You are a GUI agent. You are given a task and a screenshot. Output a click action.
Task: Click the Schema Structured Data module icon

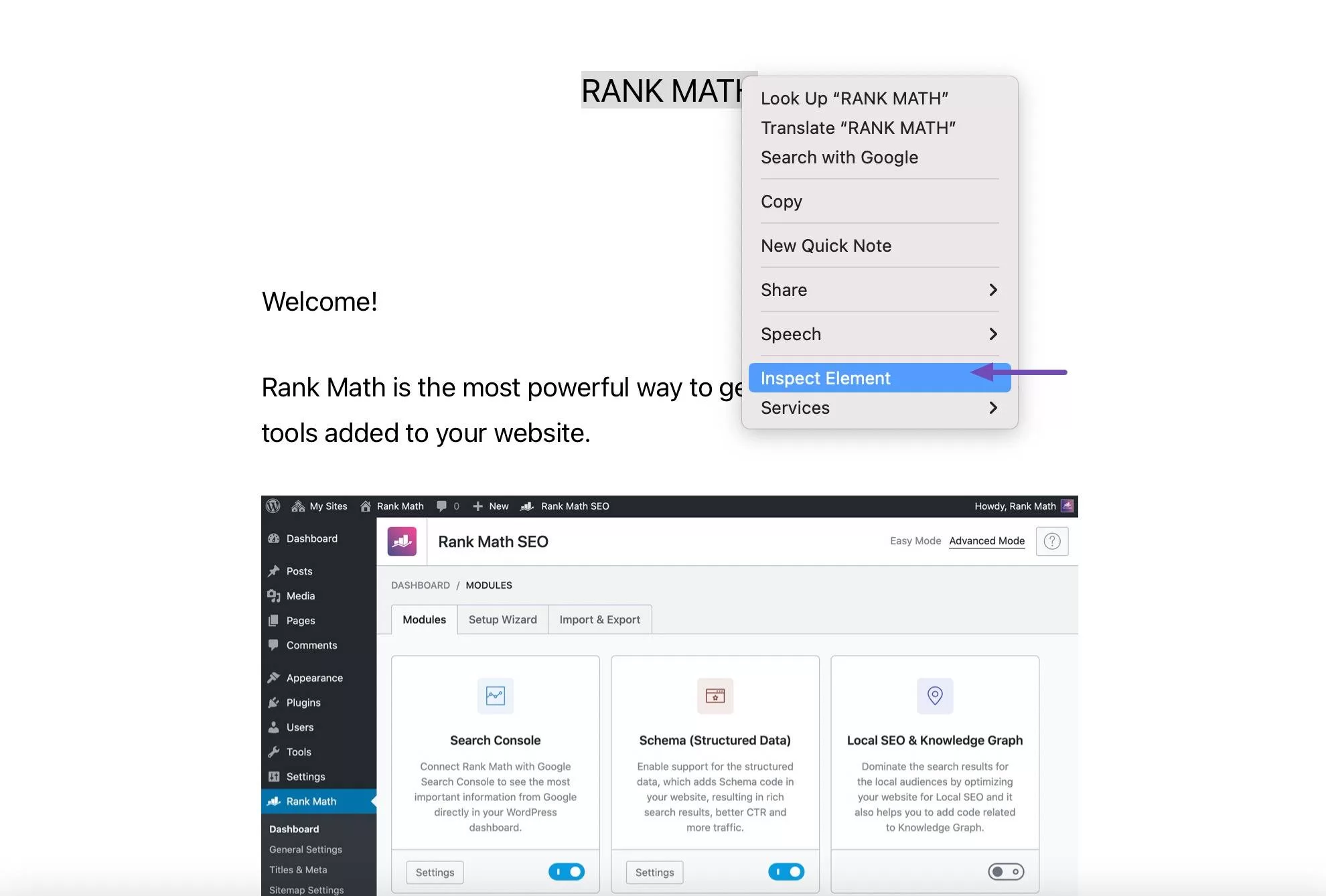(714, 695)
